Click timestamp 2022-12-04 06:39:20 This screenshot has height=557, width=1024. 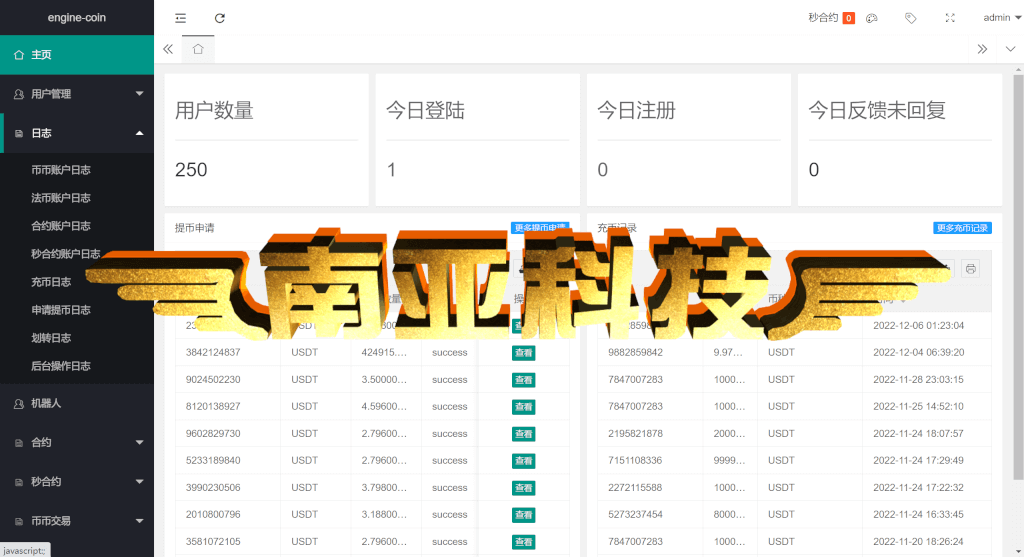pos(918,352)
